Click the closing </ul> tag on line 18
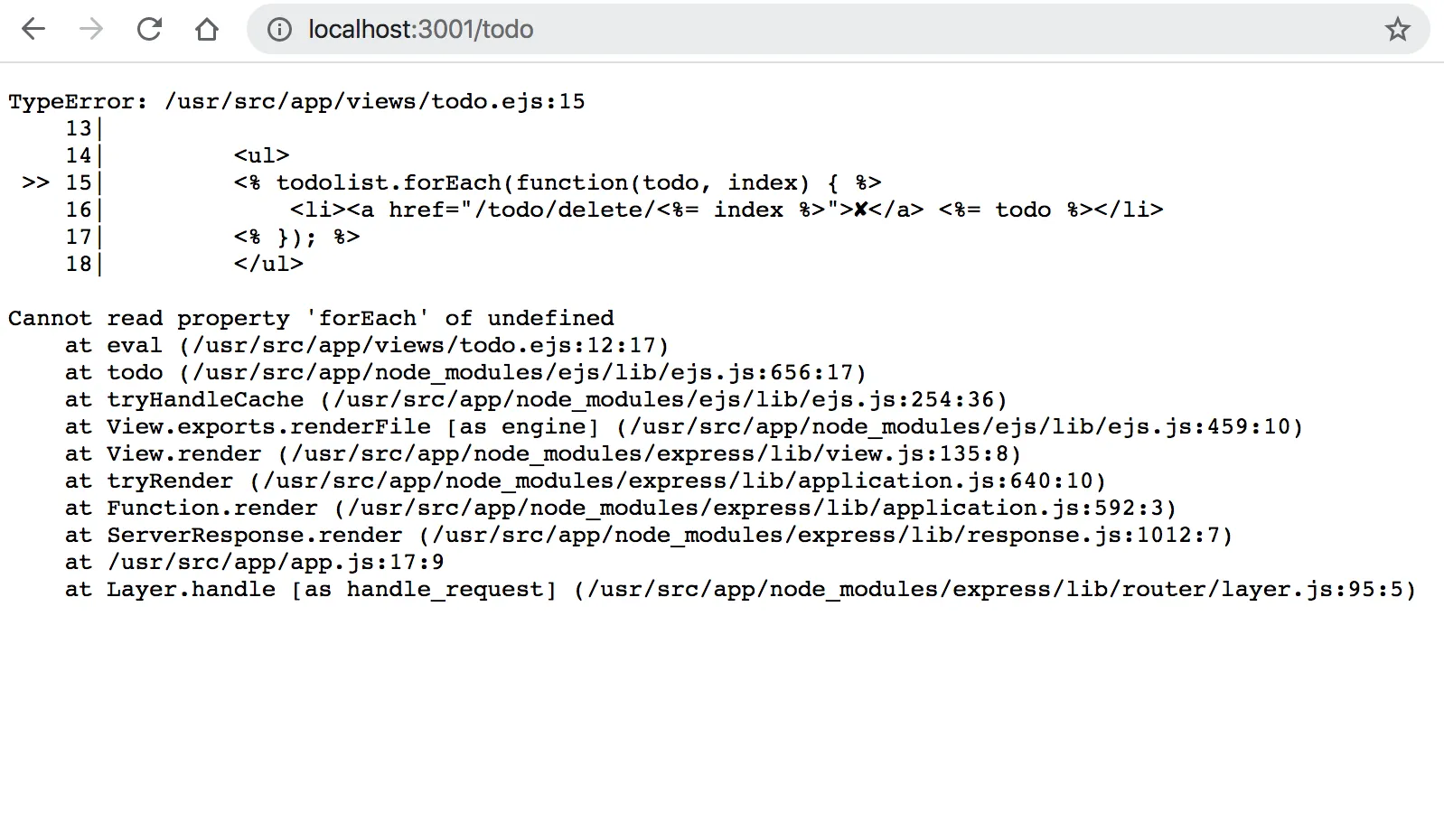Viewport: 1444px width, 840px height. [268, 264]
